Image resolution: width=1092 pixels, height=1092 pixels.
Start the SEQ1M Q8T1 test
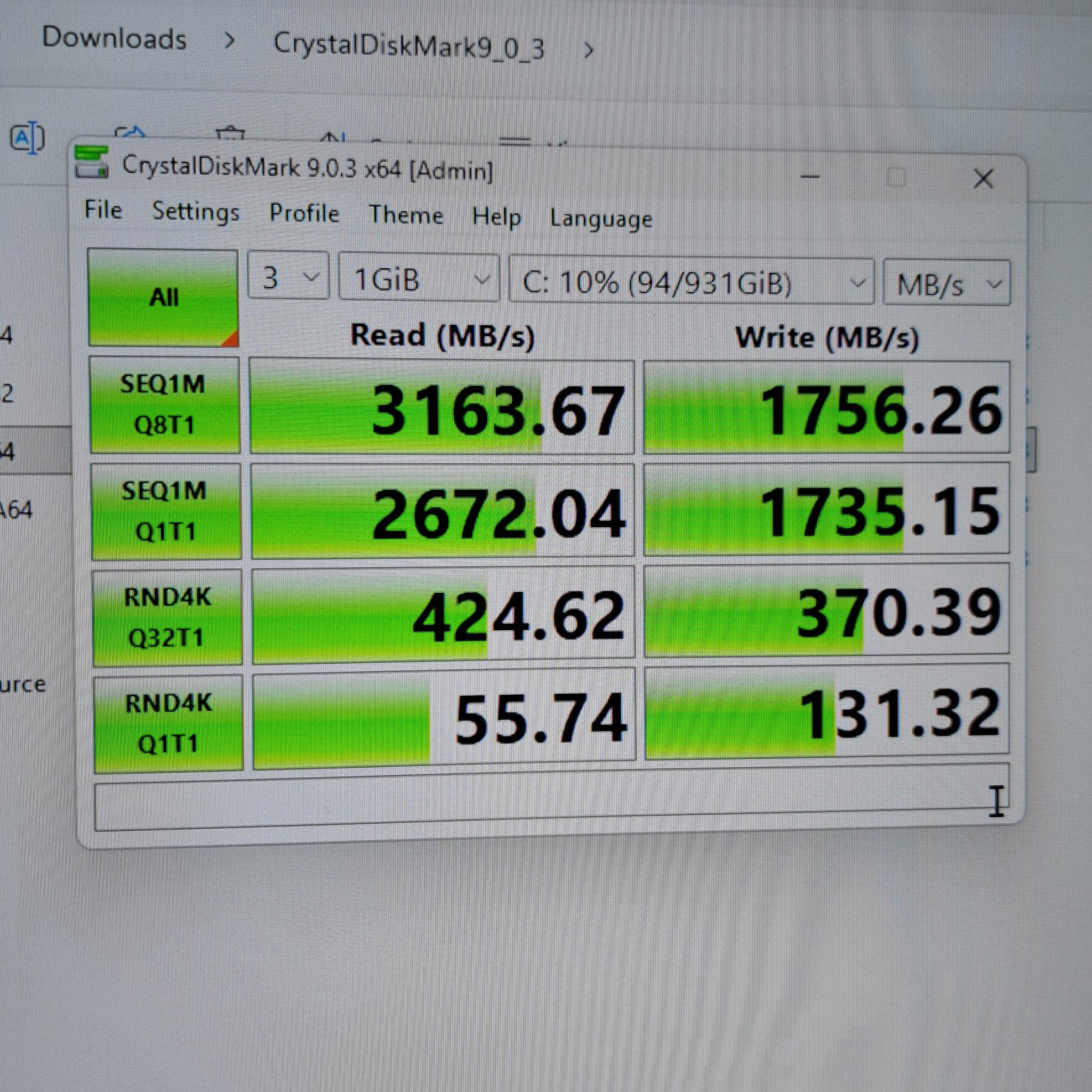click(164, 405)
